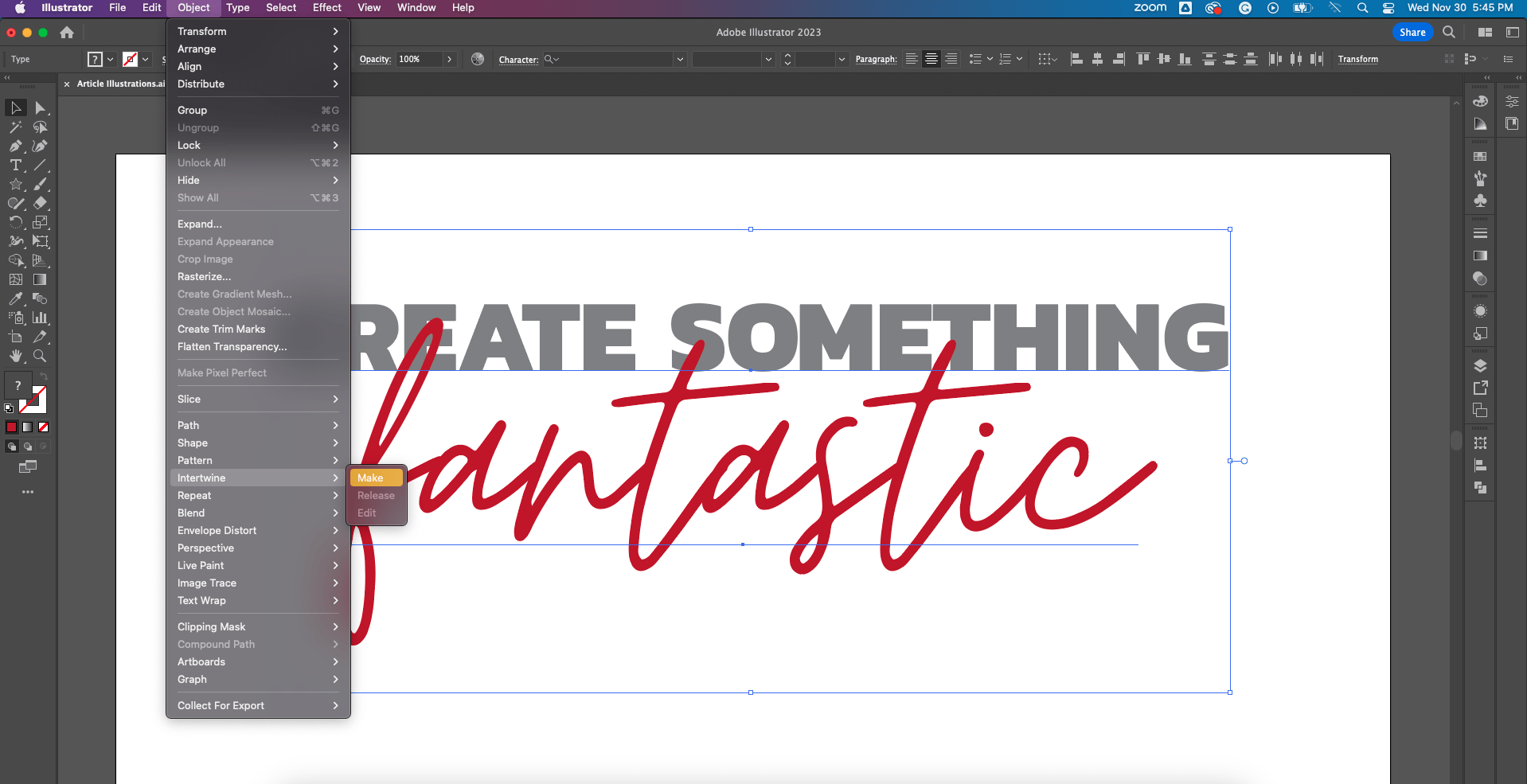The image size is (1527, 784).
Task: Select the Paintbrush tool
Action: (x=41, y=184)
